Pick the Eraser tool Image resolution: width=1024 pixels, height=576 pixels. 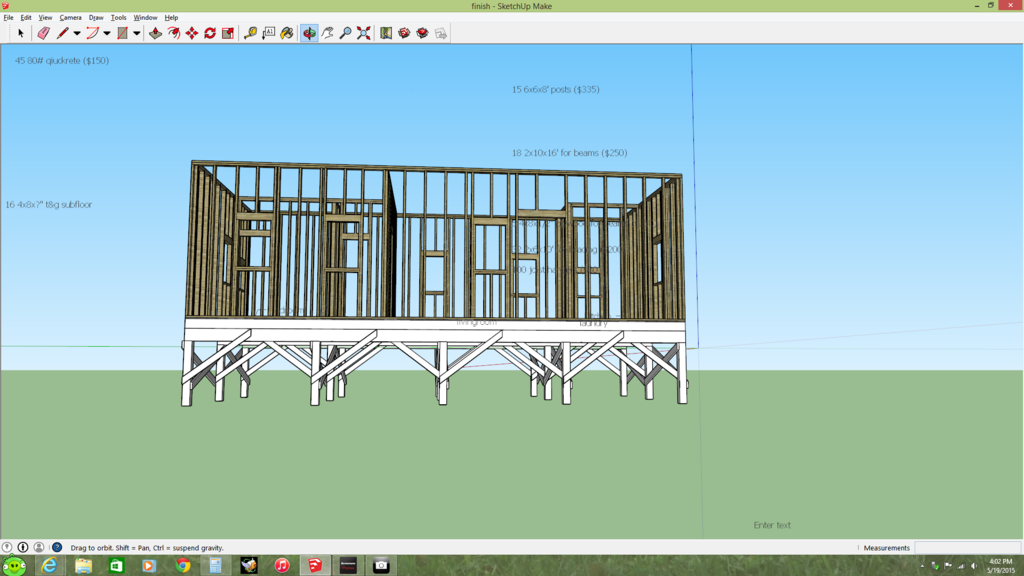pos(43,33)
